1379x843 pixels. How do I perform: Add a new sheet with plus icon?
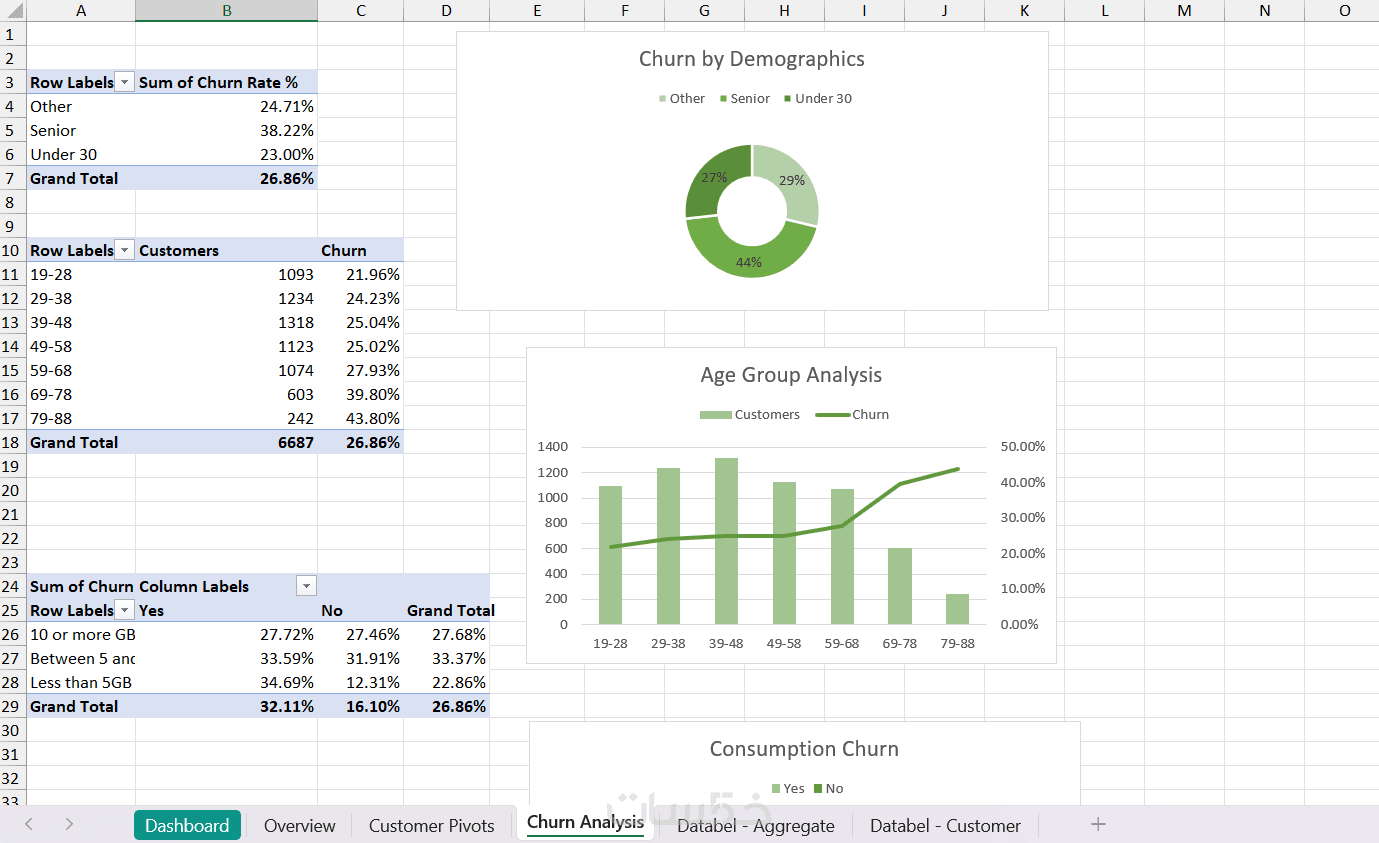(x=1098, y=824)
